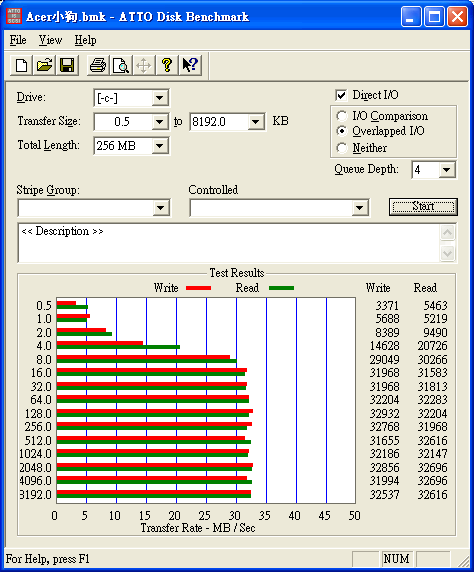Open the File menu

[18, 40]
